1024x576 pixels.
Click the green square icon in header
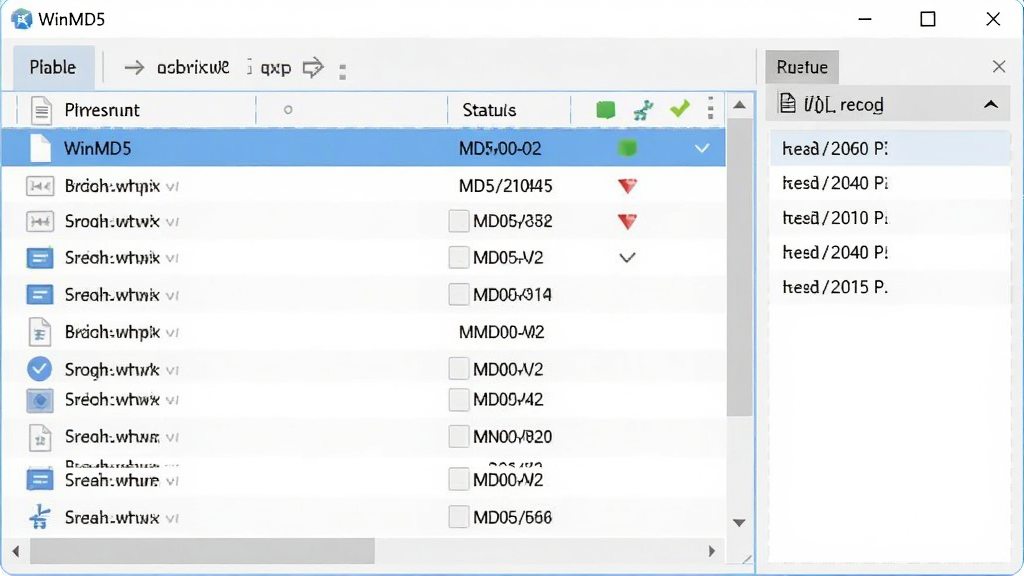point(605,110)
